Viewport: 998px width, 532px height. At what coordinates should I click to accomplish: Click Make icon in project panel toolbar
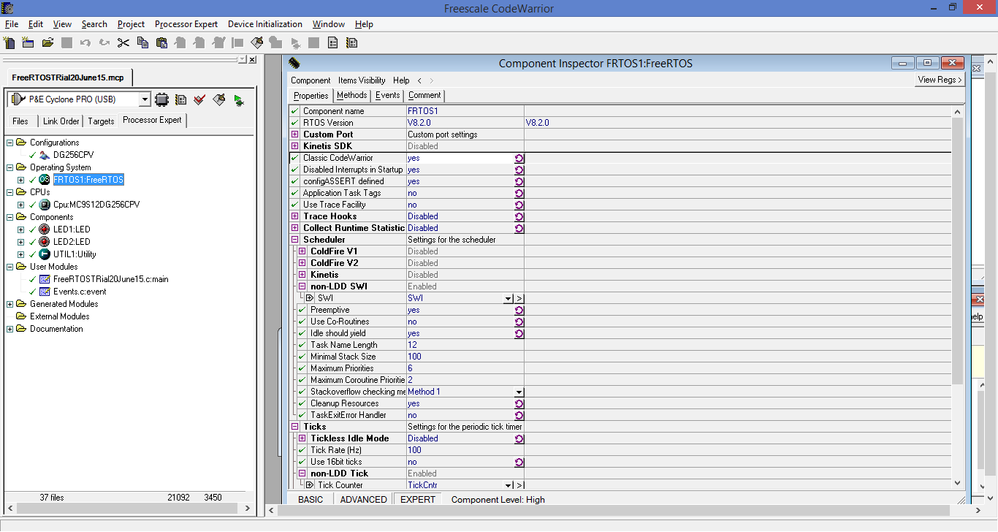click(219, 100)
